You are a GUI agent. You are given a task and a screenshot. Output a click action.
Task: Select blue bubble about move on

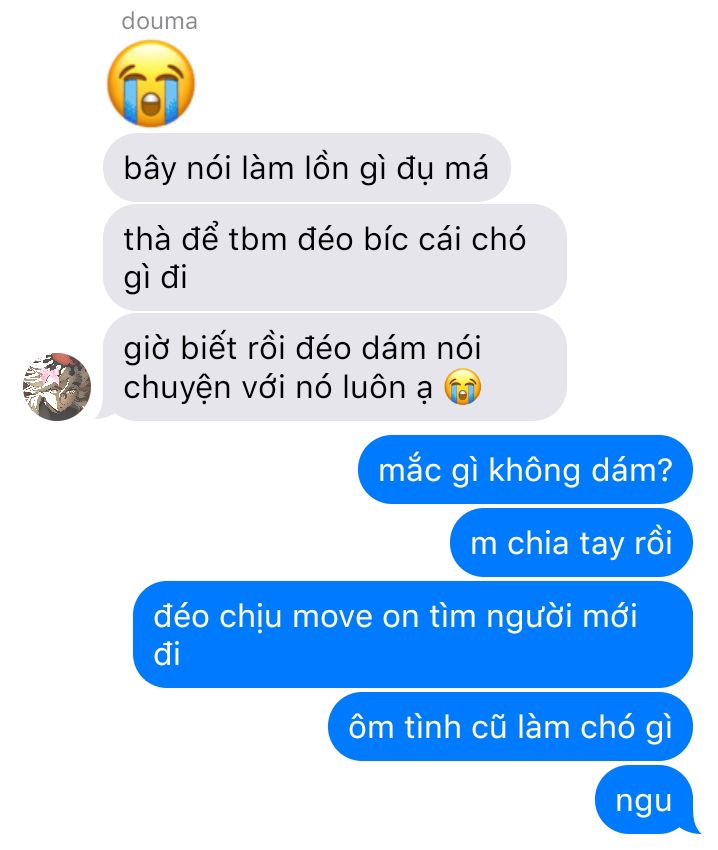pyautogui.click(x=413, y=635)
